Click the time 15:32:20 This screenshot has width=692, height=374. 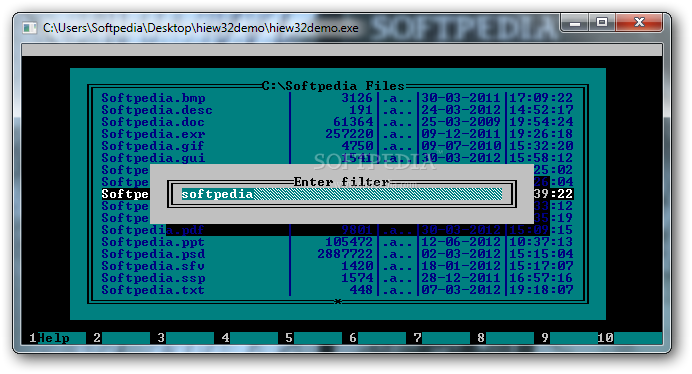(x=542, y=146)
